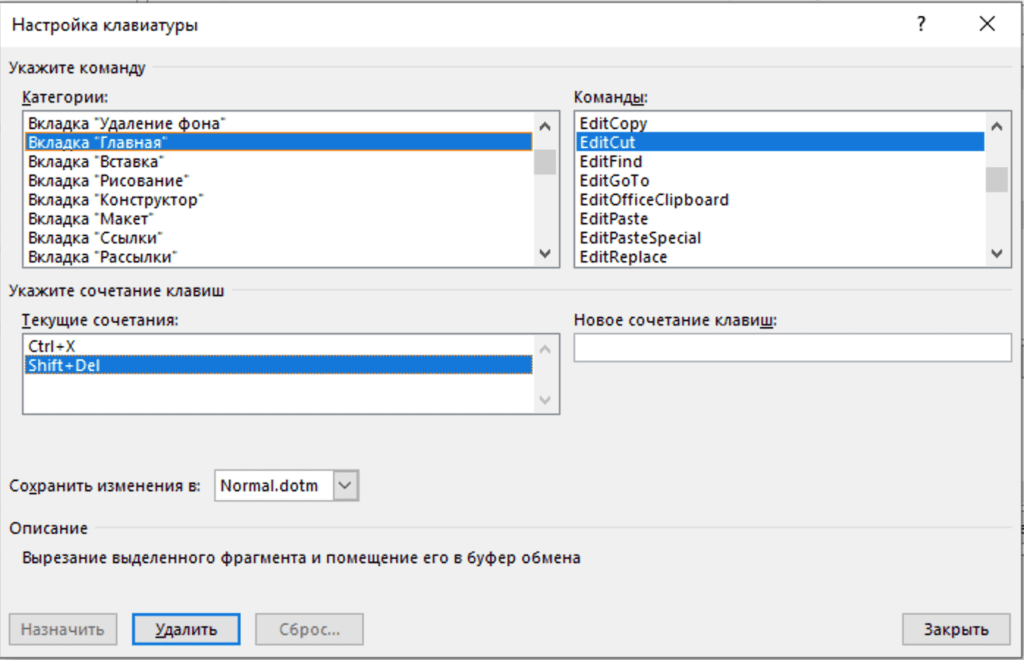Select category Вкладка "Вставка"
This screenshot has height=660, width=1024.
click(96, 161)
